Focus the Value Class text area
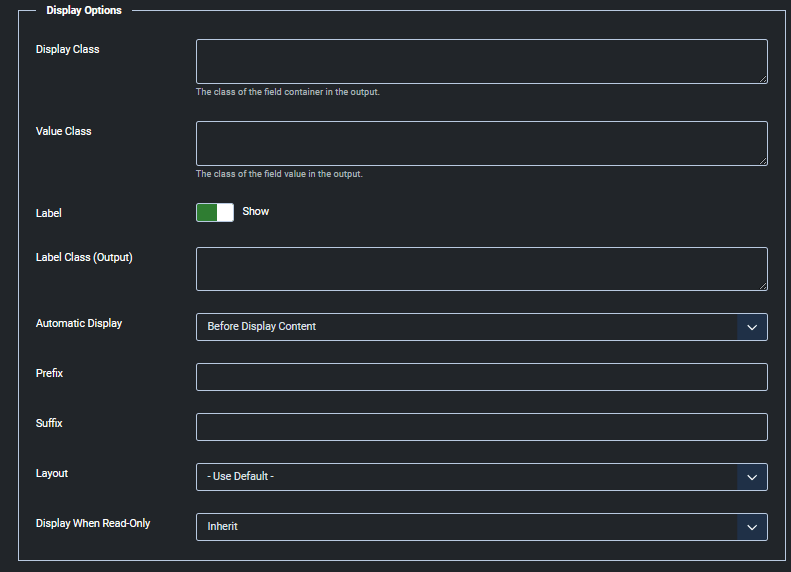The height and width of the screenshot is (572, 791). (x=481, y=143)
